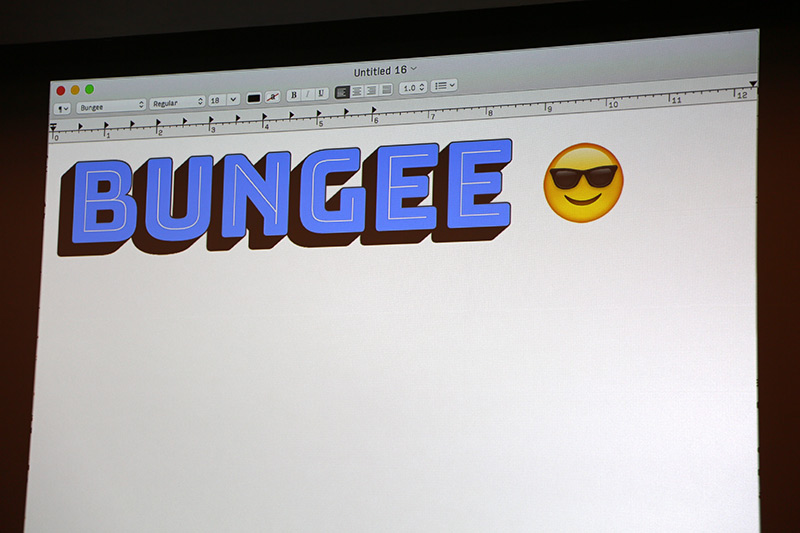Open the Regular typeface dropdown

[x=177, y=103]
